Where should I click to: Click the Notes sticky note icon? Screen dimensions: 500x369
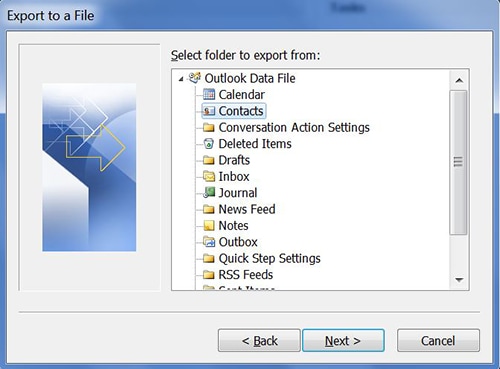[209, 226]
